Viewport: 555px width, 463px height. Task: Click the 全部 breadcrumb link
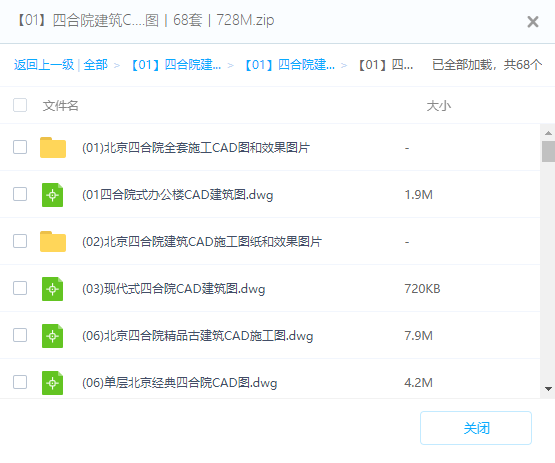pos(96,65)
